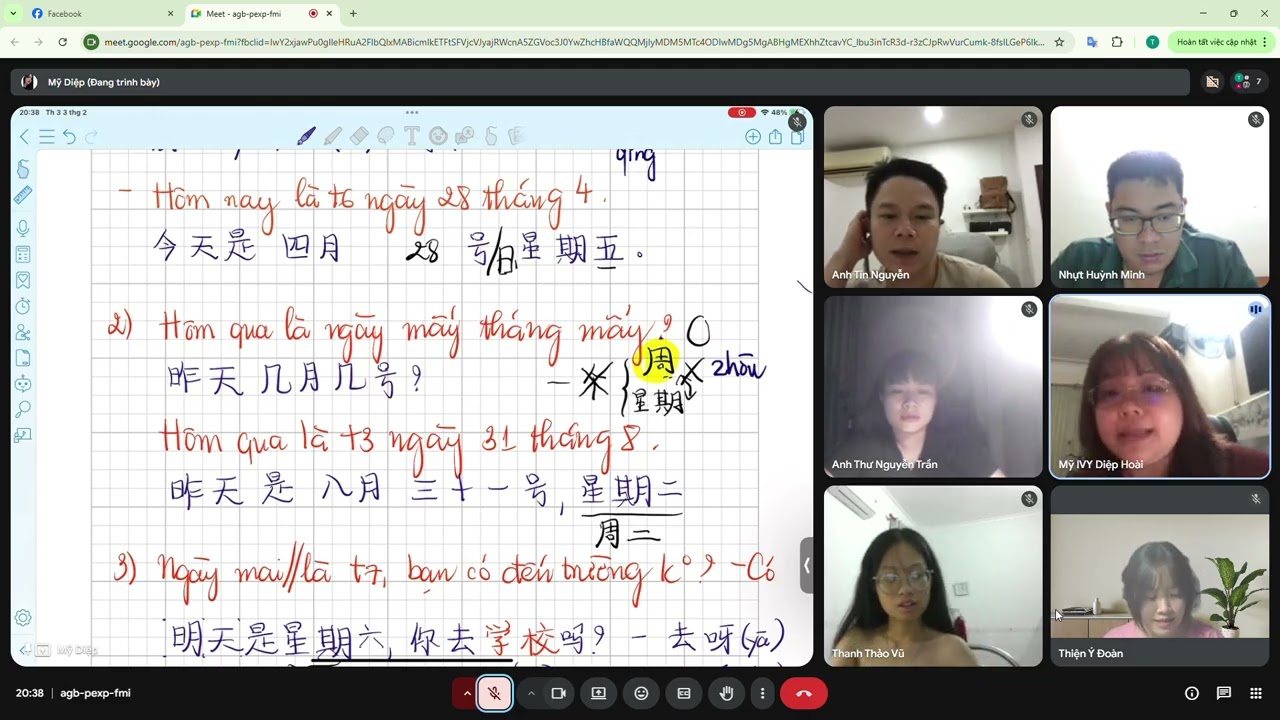Switch to the Facebook browser tab
The width and height of the screenshot is (1280, 720).
coord(100,14)
